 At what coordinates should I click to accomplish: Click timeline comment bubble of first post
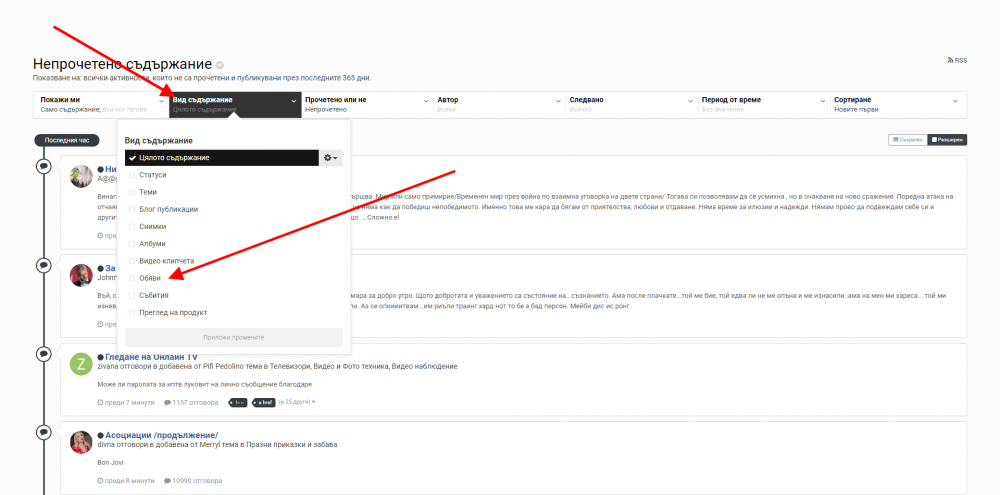(43, 166)
